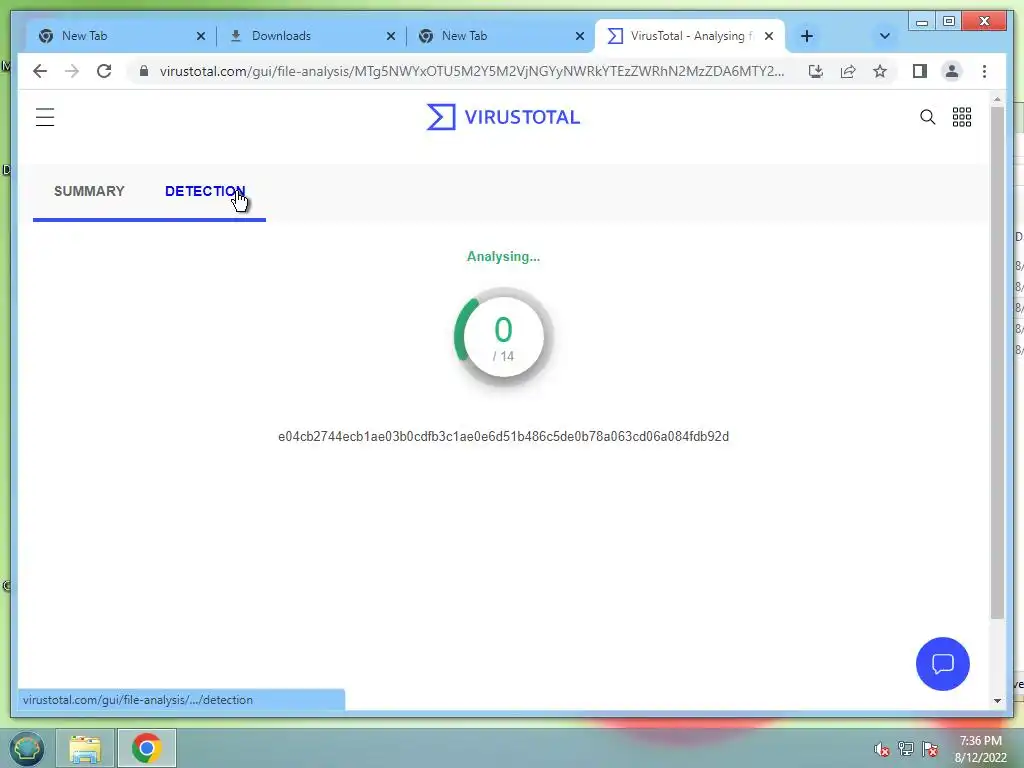Image resolution: width=1024 pixels, height=768 pixels.
Task: Click the Chrome taskbar icon
Action: click(146, 748)
